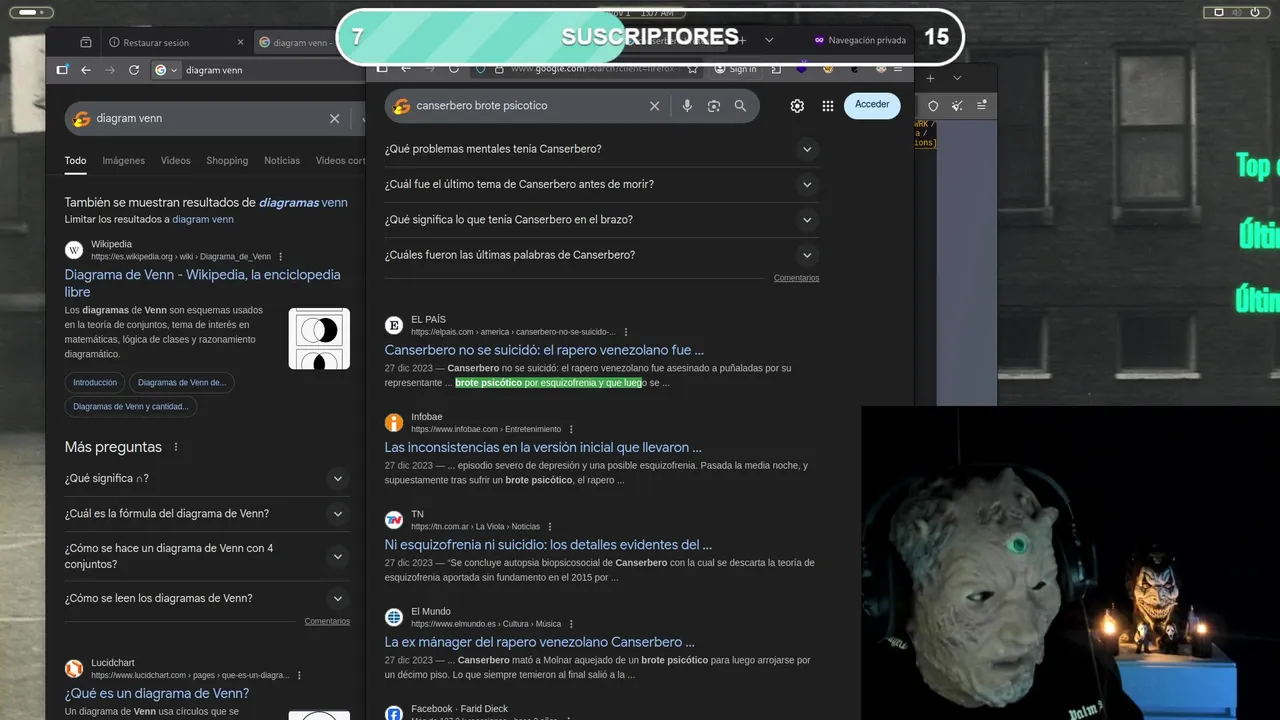Expand ¿Qué problemas mentales tenía Canserbero?
The width and height of the screenshot is (1280, 720).
[x=602, y=149]
